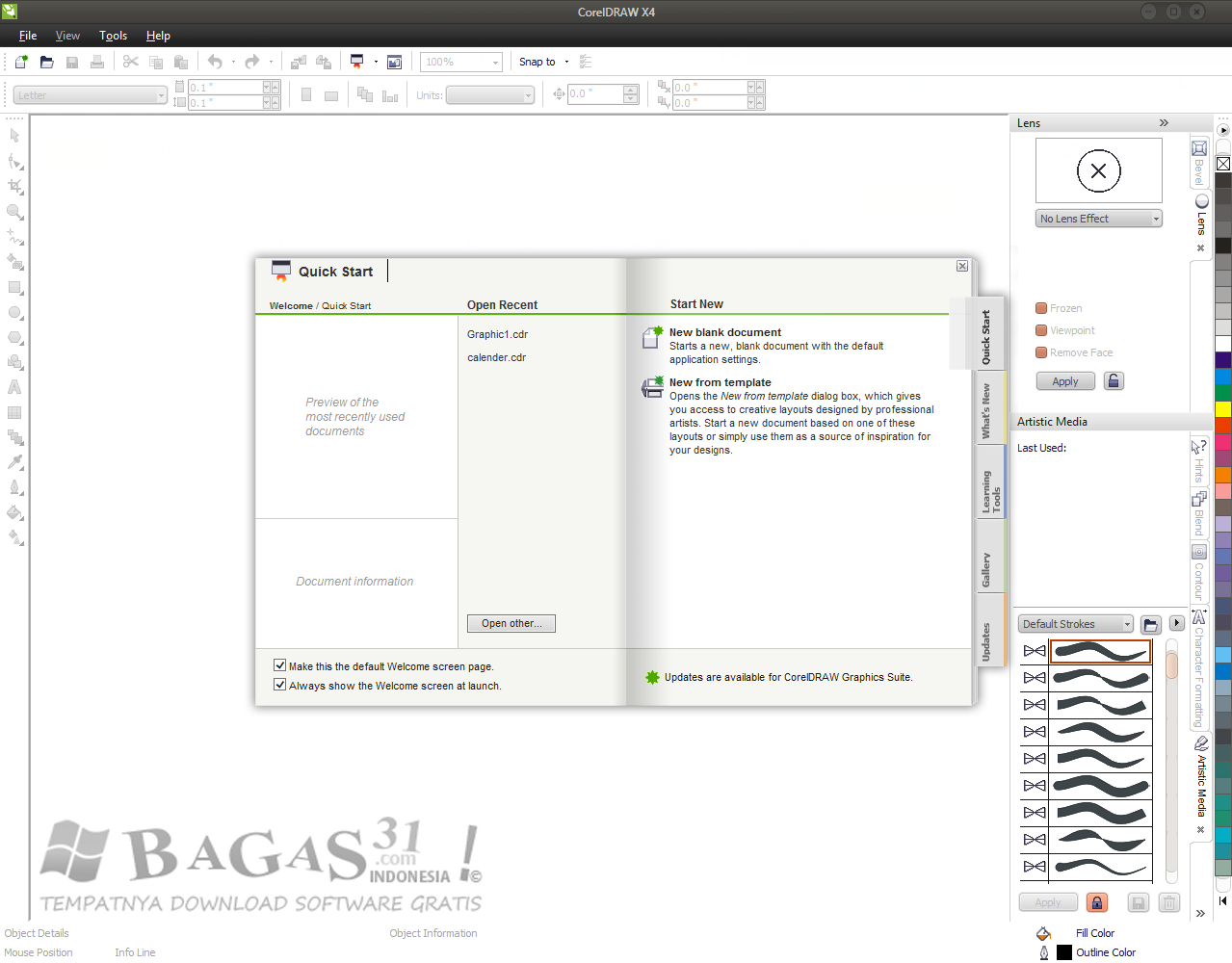Click the Export icon in toolbar
The image size is (1232, 963).
[x=324, y=62]
